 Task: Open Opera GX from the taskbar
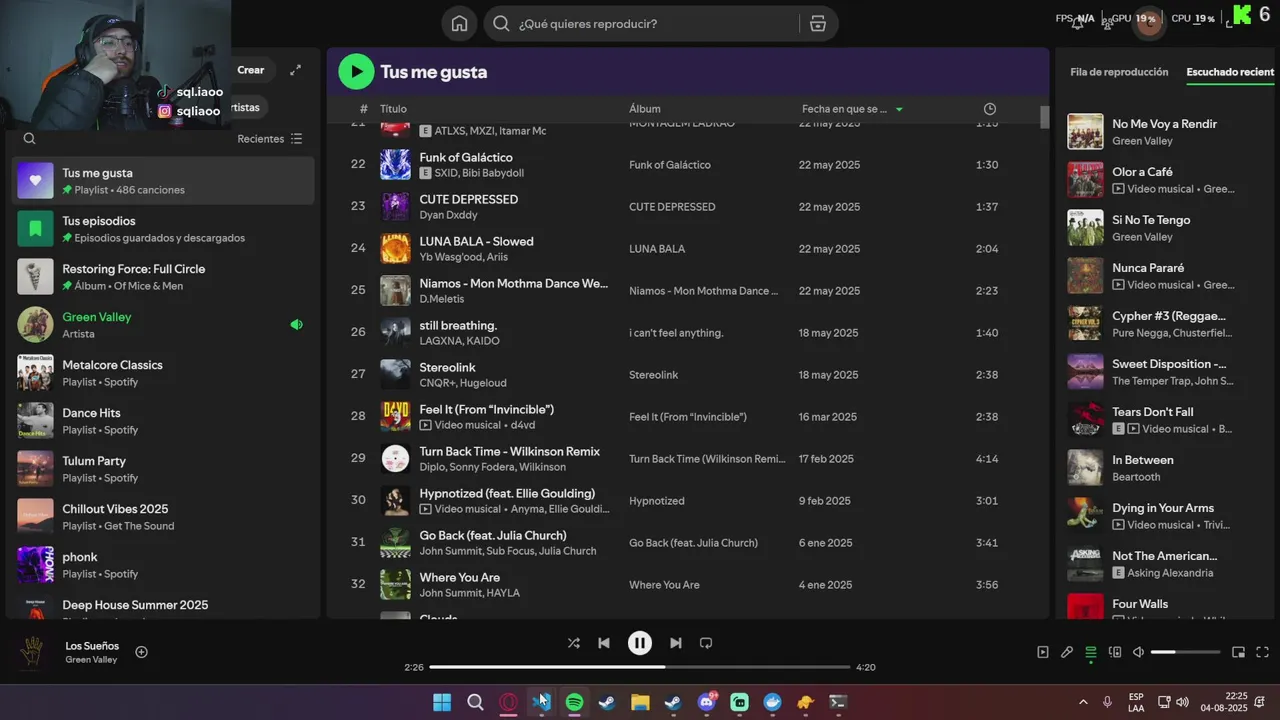pos(508,702)
